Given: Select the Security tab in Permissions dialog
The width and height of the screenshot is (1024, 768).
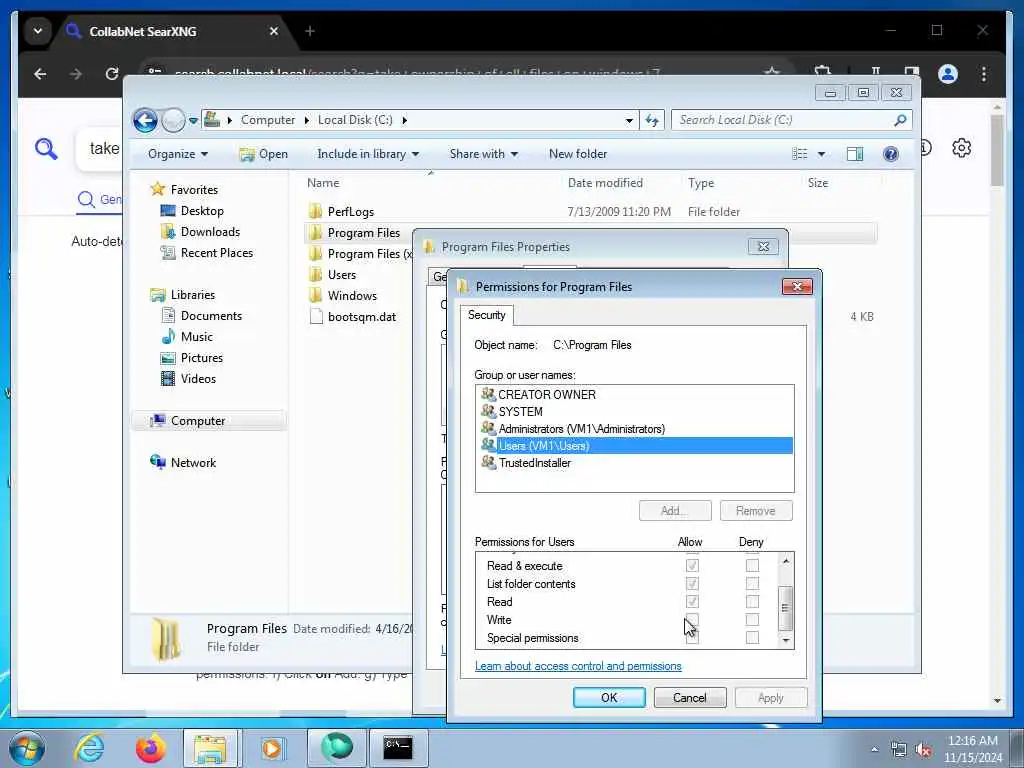Looking at the screenshot, I should 487,315.
